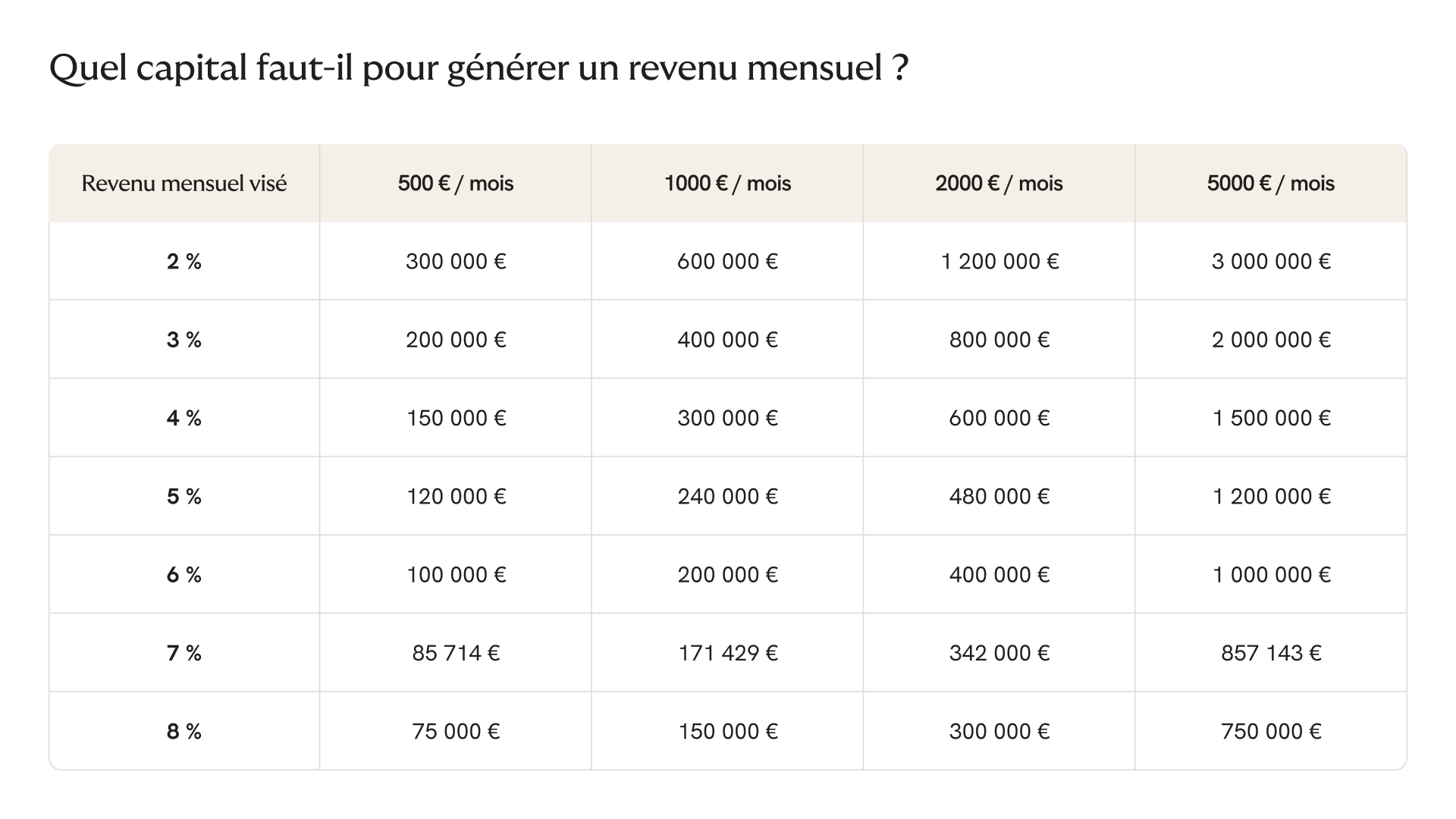Select the 3 % row label
1456x819 pixels.
pos(184,340)
